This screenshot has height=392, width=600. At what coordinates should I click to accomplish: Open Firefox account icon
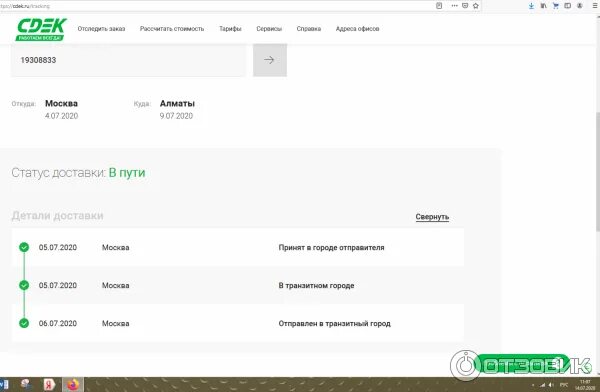tap(580, 6)
